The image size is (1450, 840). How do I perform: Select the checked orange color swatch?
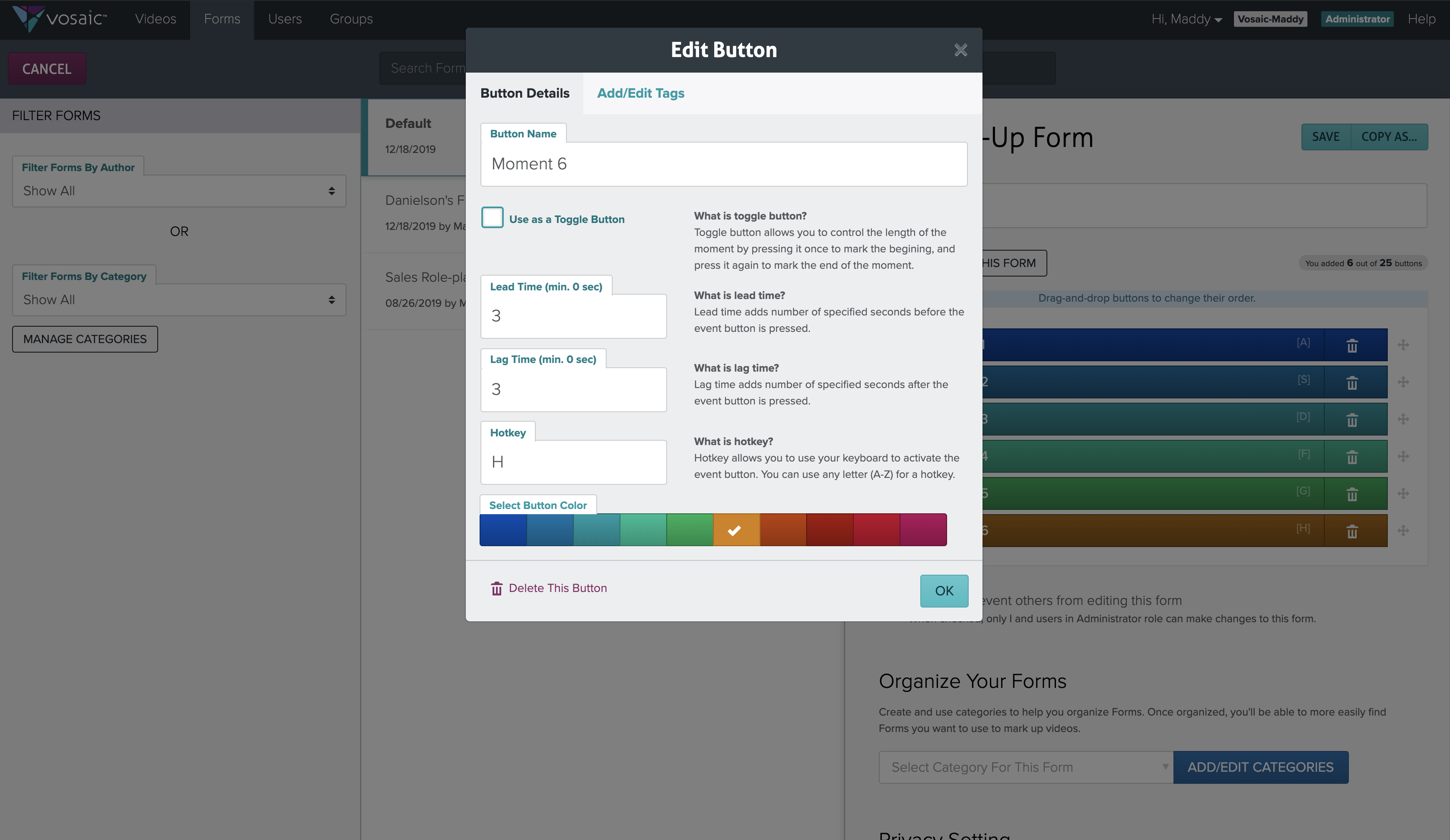point(736,530)
